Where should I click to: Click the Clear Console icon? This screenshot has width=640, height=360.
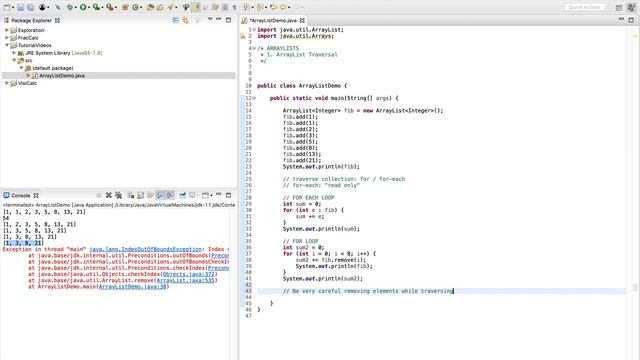tap(131, 195)
